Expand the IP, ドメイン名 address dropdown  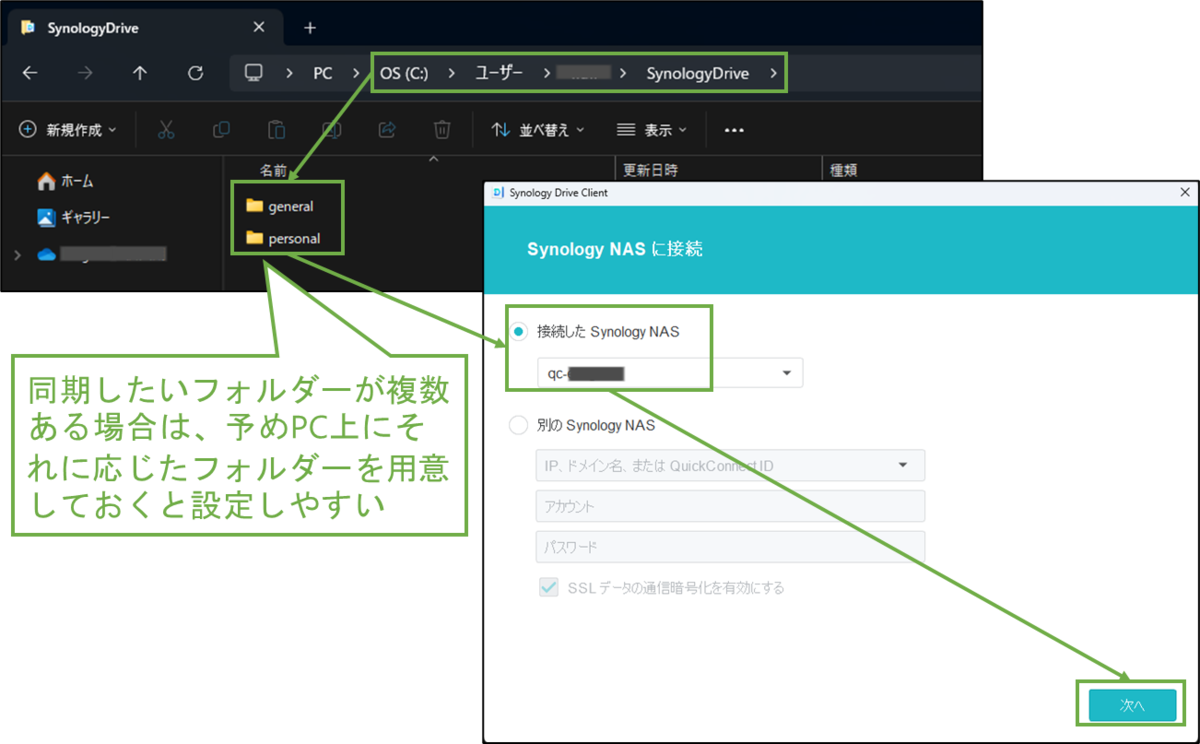click(903, 465)
